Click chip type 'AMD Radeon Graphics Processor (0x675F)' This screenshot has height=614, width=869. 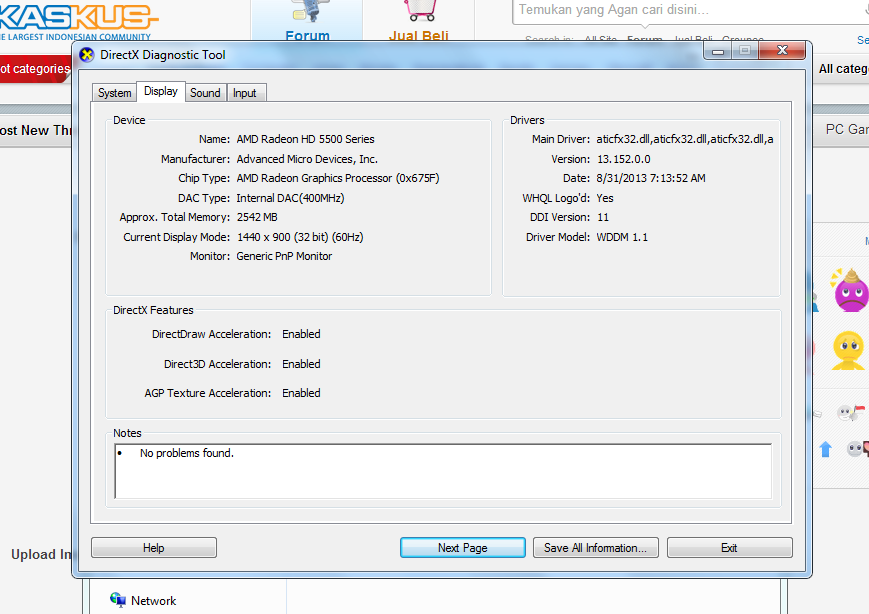pyautogui.click(x=338, y=178)
